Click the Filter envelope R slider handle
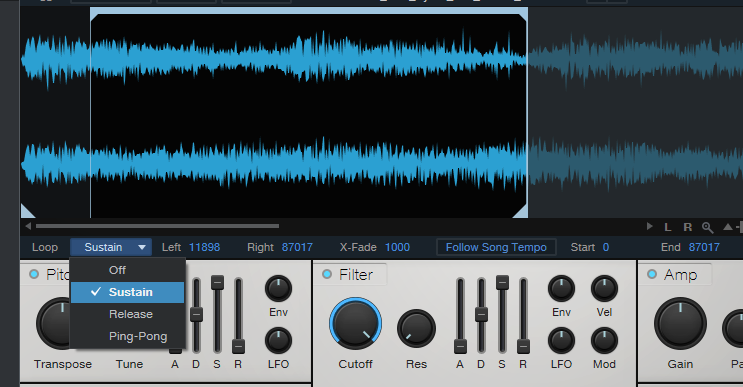The width and height of the screenshot is (743, 387). pyautogui.click(x=523, y=347)
